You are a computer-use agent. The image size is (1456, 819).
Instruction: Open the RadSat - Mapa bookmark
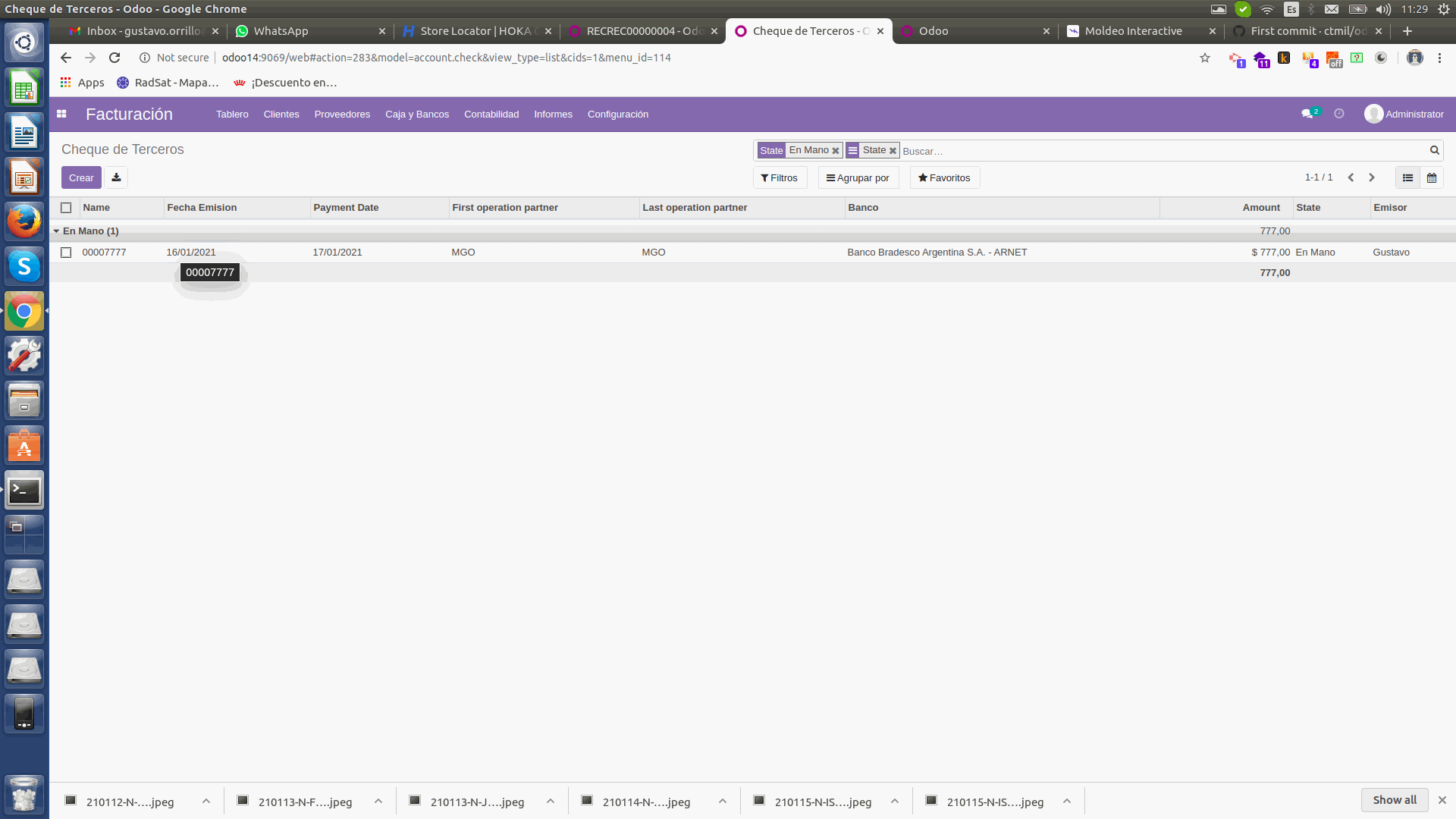tap(168, 83)
